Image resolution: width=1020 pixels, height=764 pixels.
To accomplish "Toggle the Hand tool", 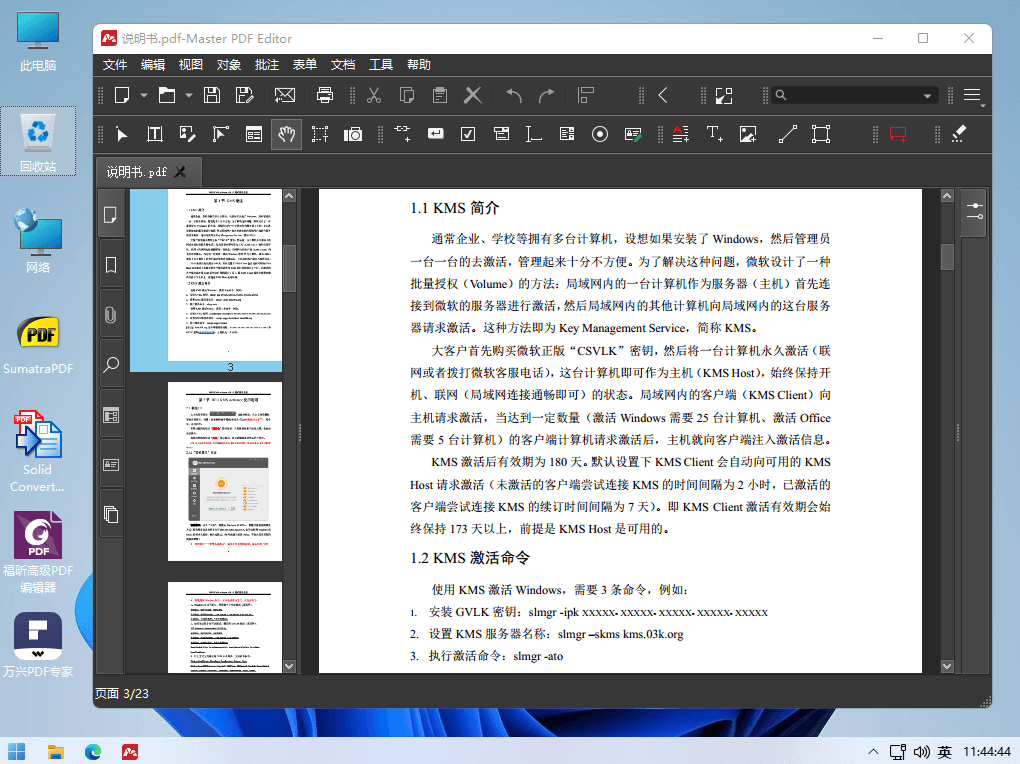I will (x=286, y=134).
